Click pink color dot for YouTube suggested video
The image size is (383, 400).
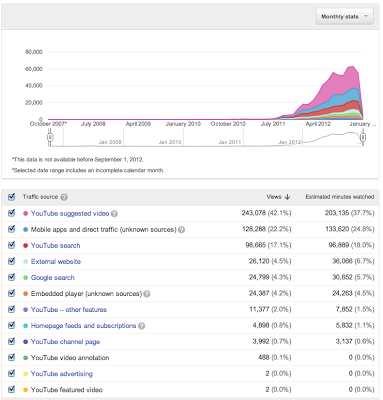coord(25,214)
